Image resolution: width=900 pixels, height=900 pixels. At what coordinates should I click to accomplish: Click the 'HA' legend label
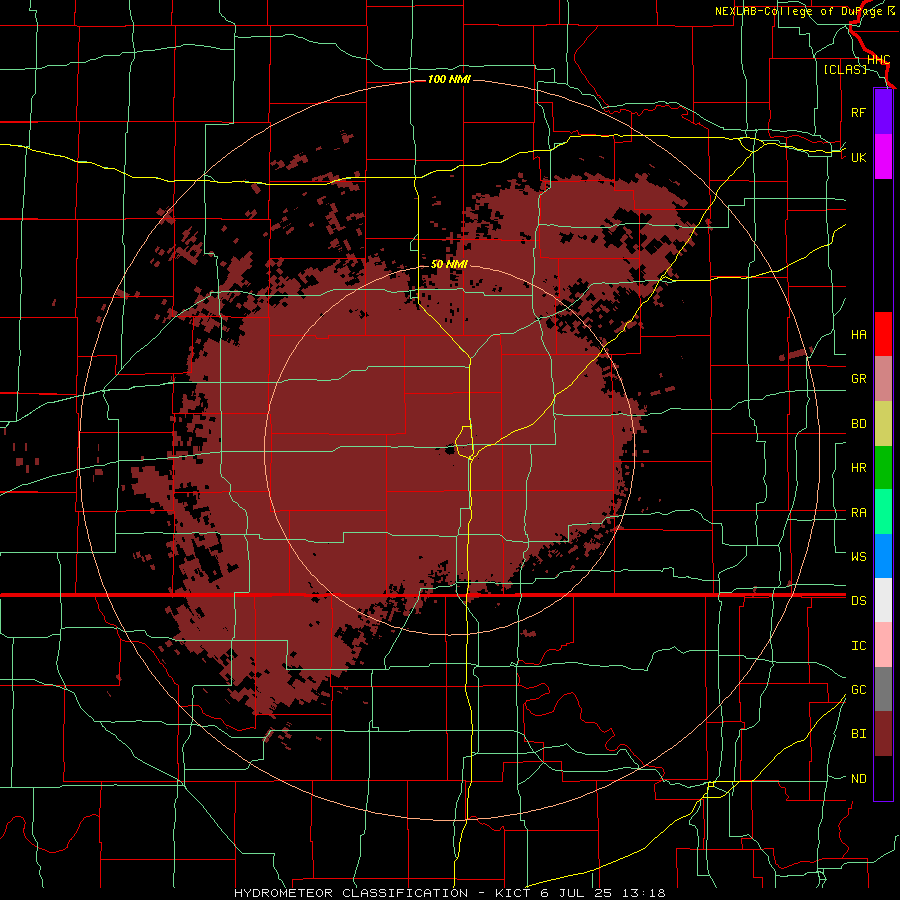tap(858, 334)
